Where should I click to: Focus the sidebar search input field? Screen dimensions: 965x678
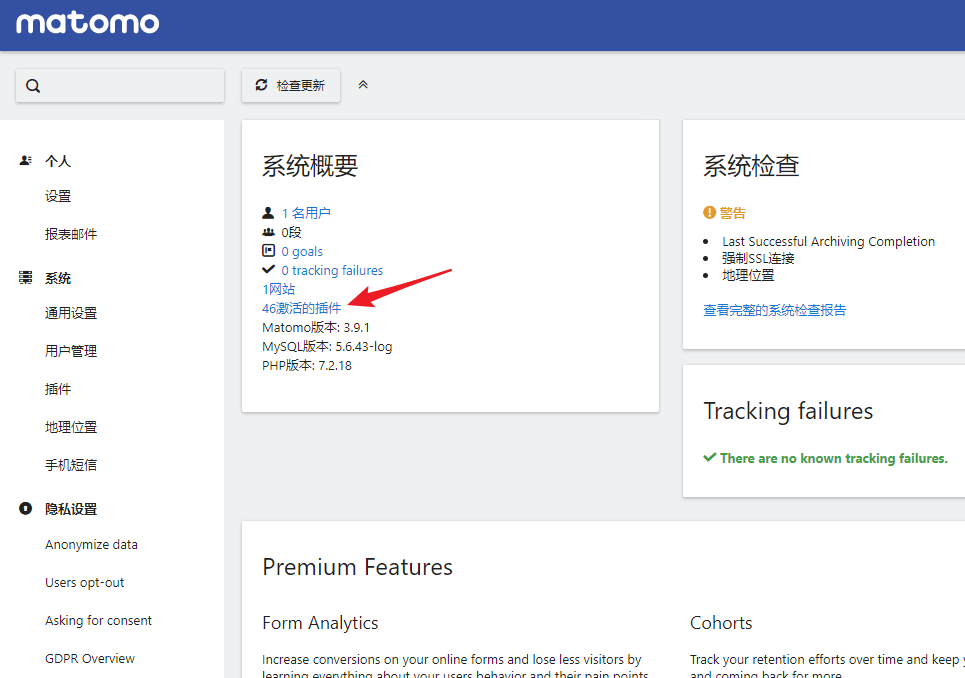tap(120, 86)
